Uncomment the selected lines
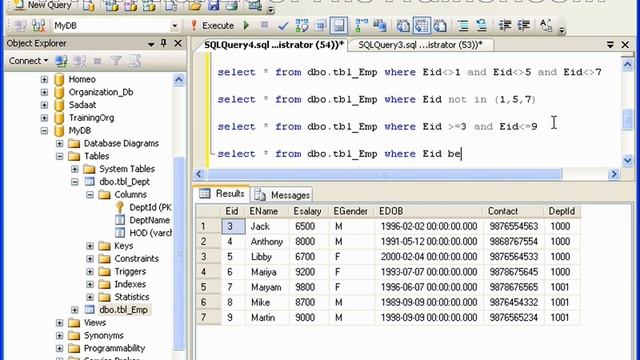 click(x=482, y=26)
